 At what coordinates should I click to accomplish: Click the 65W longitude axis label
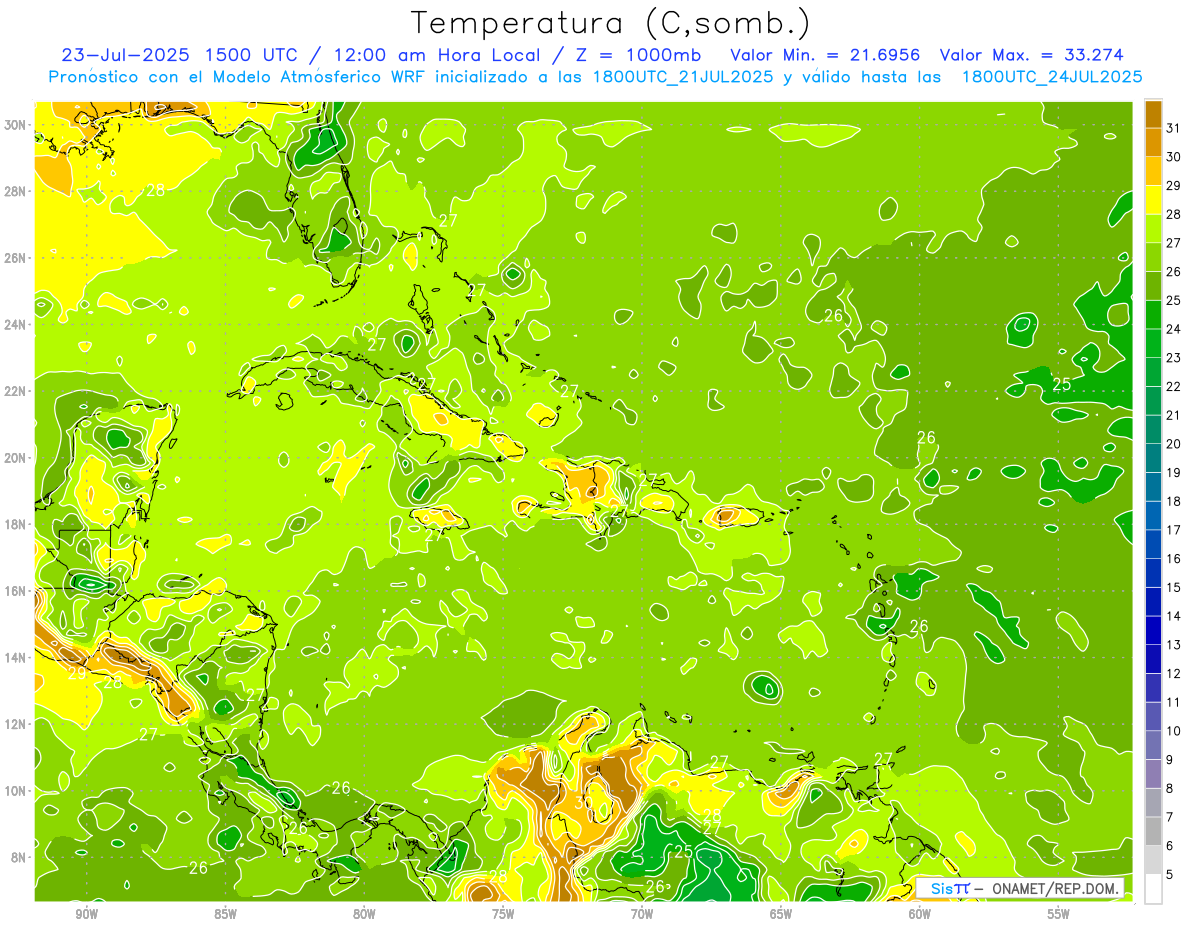[x=781, y=914]
